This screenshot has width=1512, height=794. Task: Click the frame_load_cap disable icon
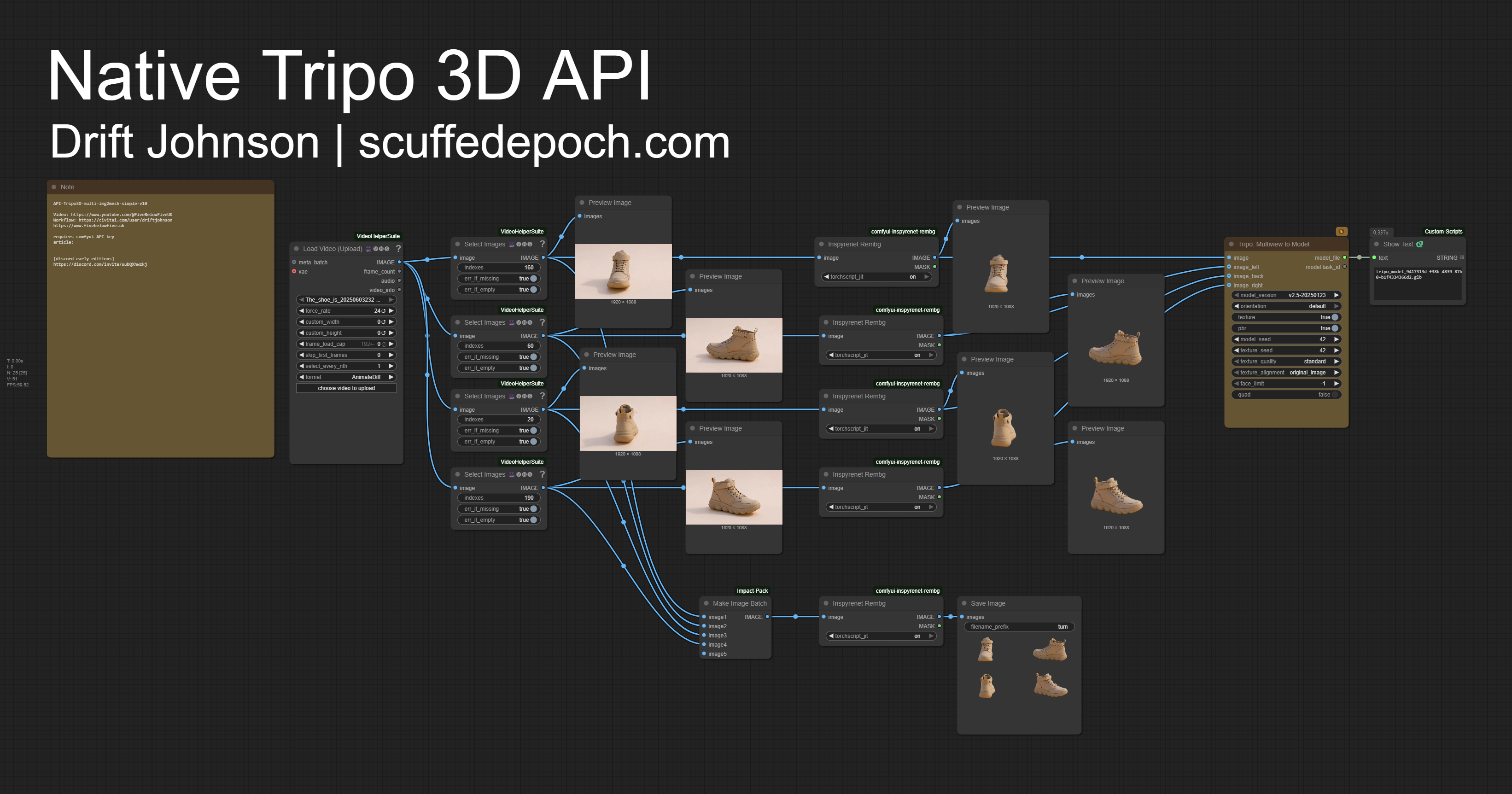(384, 344)
